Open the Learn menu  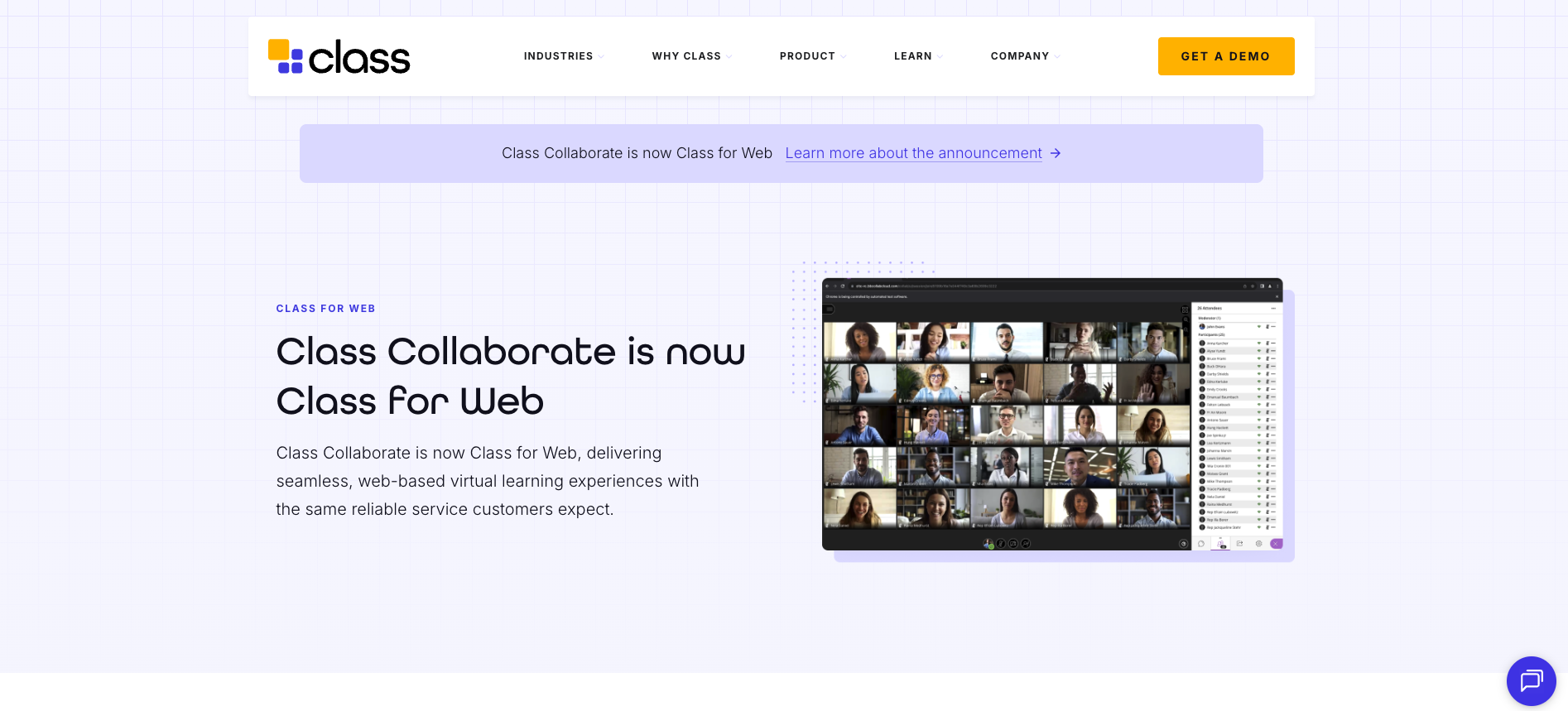coord(912,56)
